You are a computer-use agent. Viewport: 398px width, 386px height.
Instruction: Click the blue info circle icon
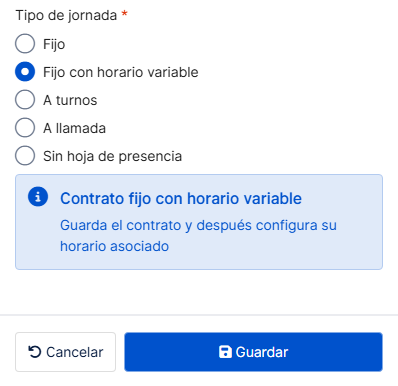point(38,196)
